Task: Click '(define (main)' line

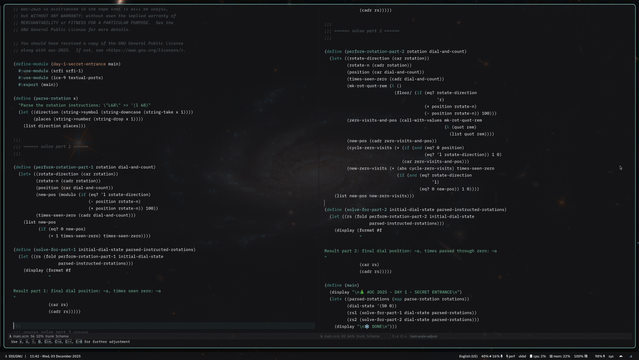Action: coord(342,285)
